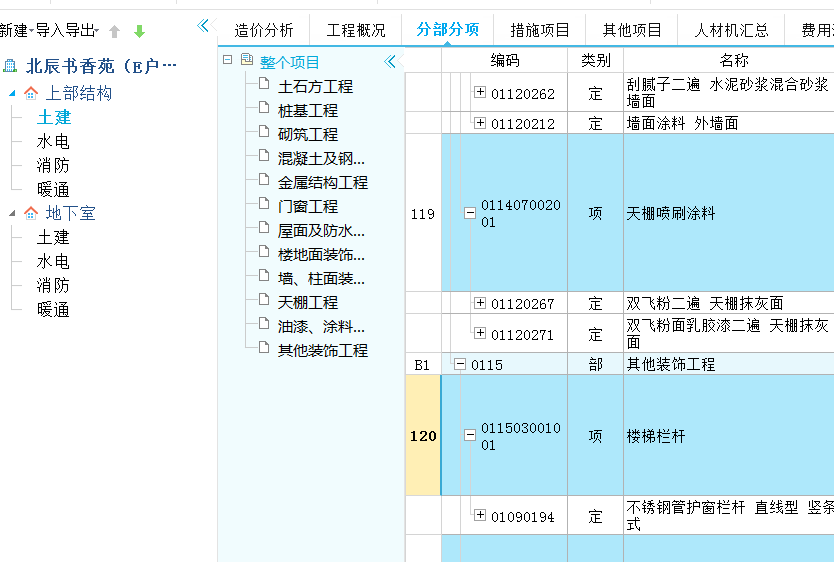Click the green move-down arrow icon

tap(139, 31)
